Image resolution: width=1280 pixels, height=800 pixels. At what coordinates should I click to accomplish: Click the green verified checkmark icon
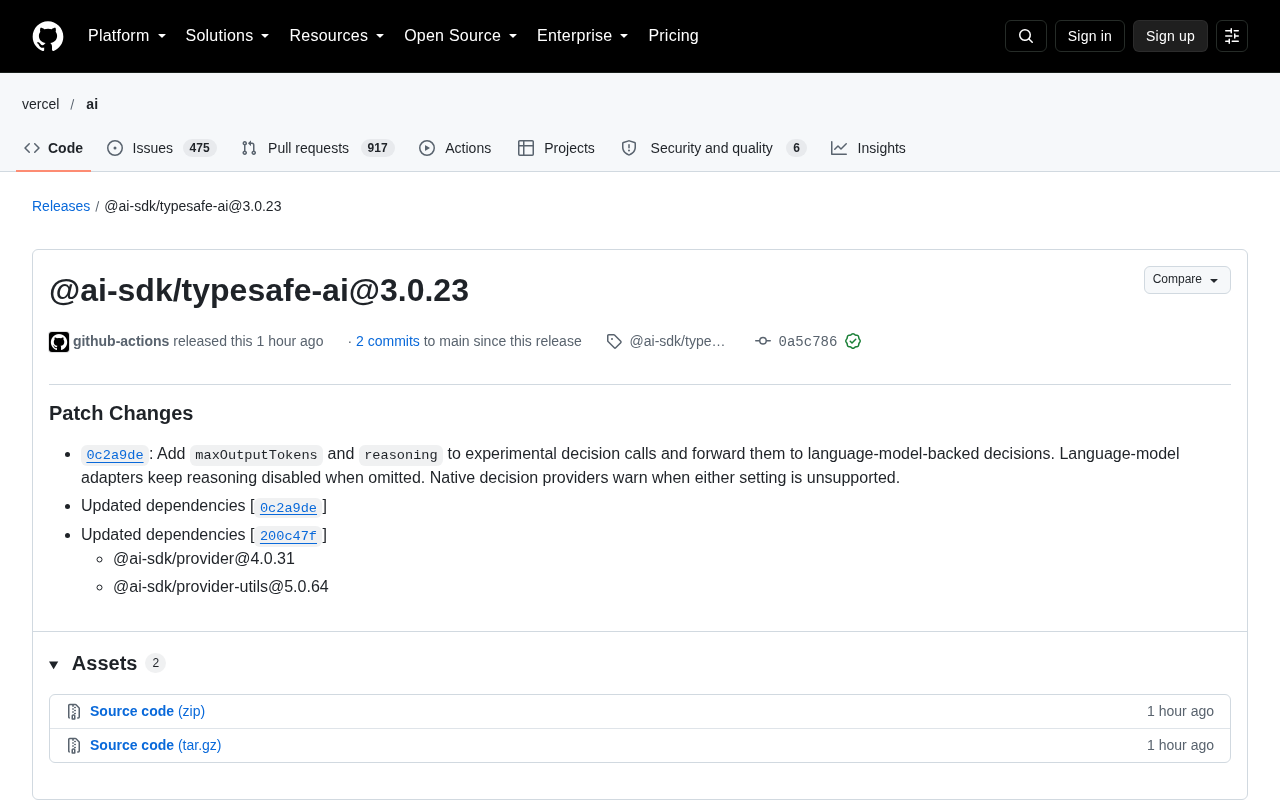click(x=853, y=341)
